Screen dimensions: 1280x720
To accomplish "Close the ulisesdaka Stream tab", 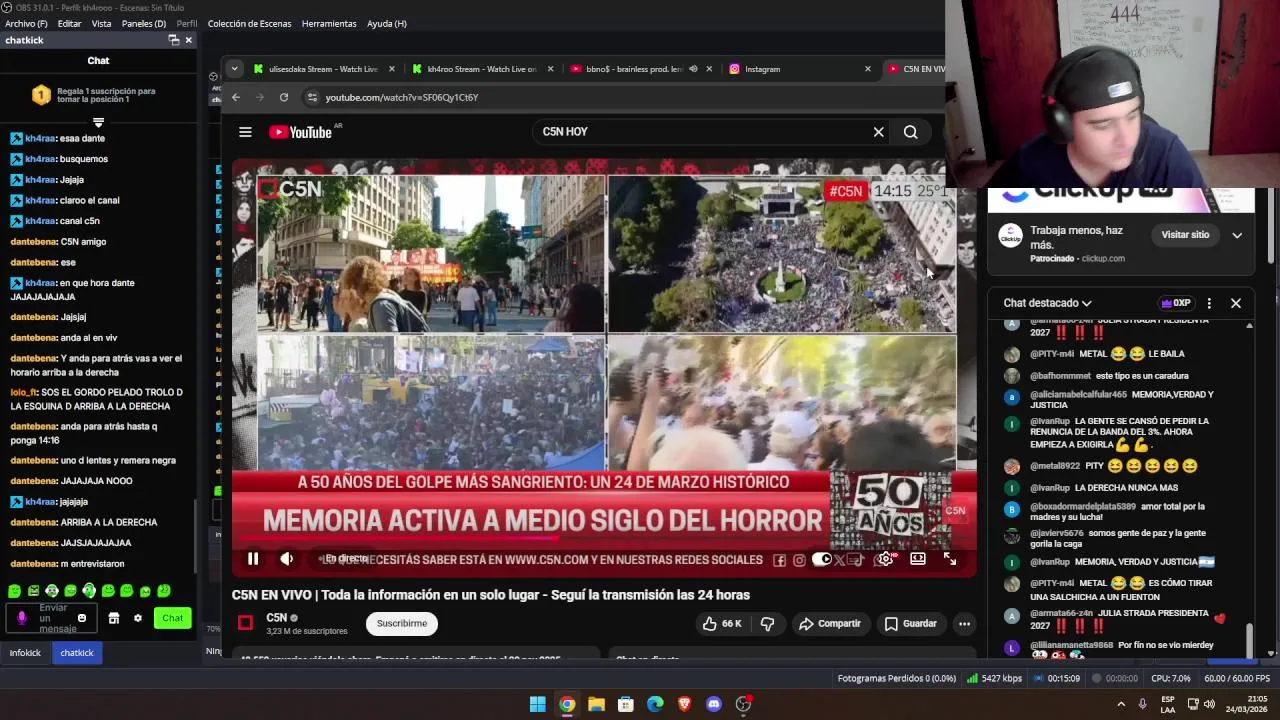I will click(391, 69).
